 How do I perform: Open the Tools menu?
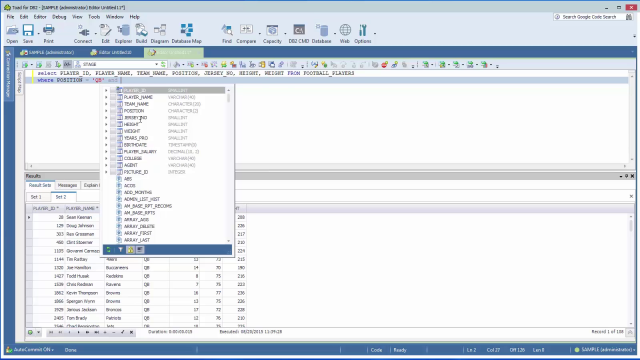pos(94,17)
